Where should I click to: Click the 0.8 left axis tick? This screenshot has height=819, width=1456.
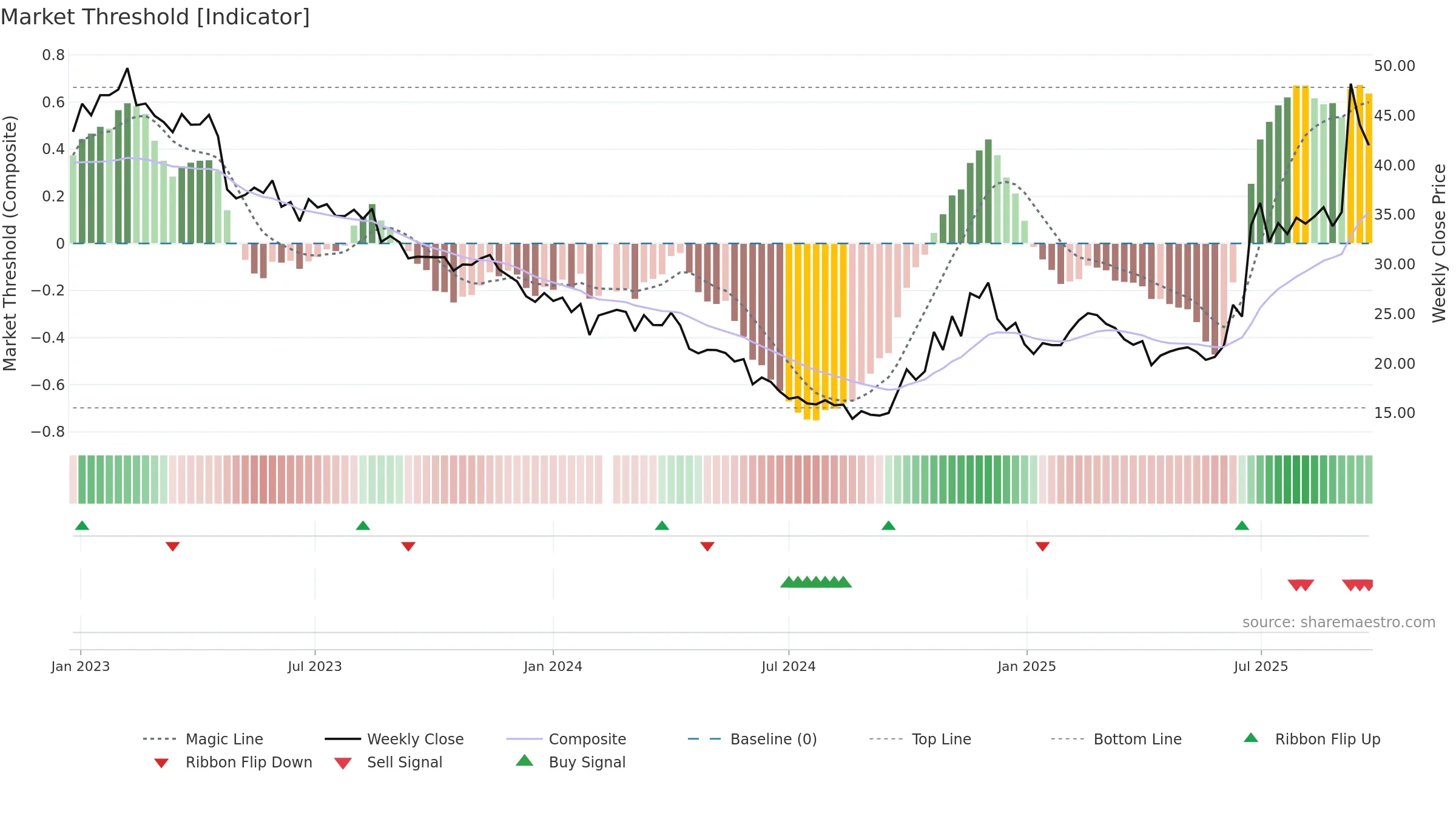click(53, 55)
